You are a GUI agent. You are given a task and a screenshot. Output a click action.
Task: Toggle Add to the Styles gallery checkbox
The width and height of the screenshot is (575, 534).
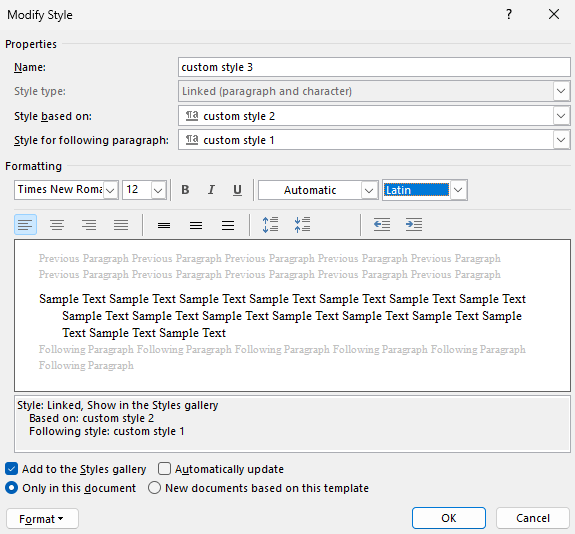(11, 469)
